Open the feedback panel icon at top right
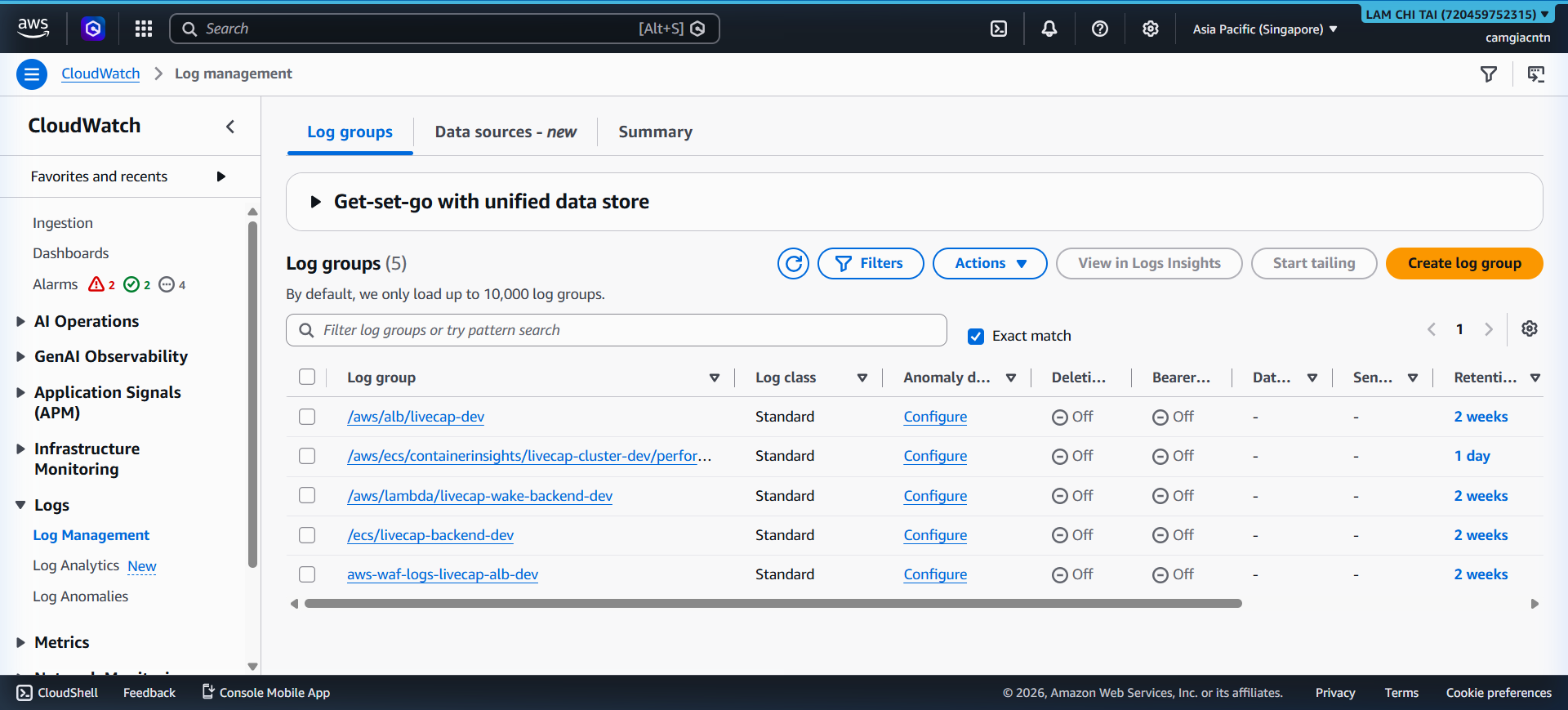The height and width of the screenshot is (710, 1568). click(1536, 74)
